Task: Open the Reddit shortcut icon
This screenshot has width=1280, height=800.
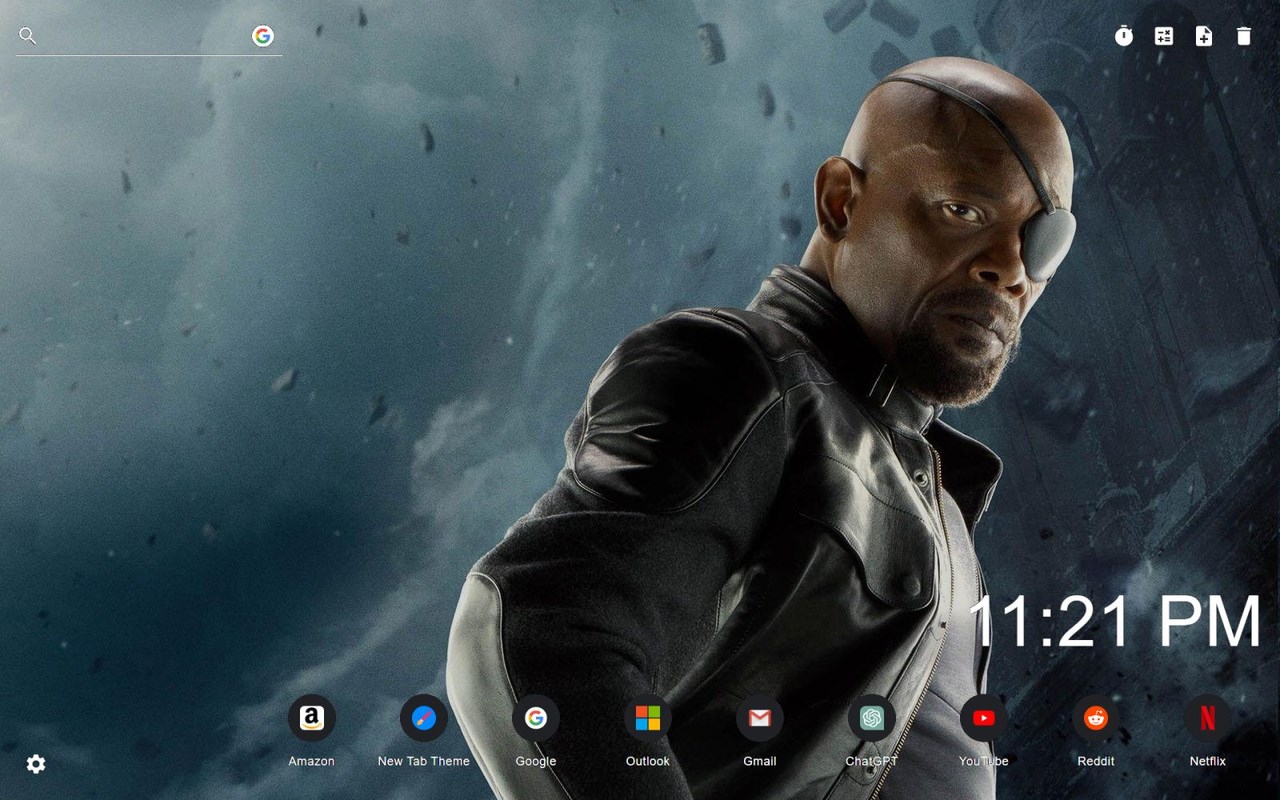Action: click(1096, 718)
